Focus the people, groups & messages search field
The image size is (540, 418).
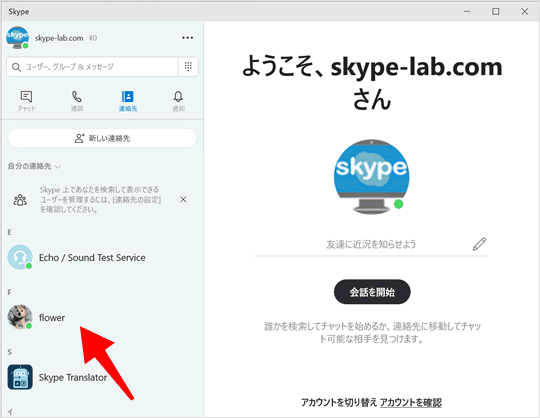pos(92,66)
